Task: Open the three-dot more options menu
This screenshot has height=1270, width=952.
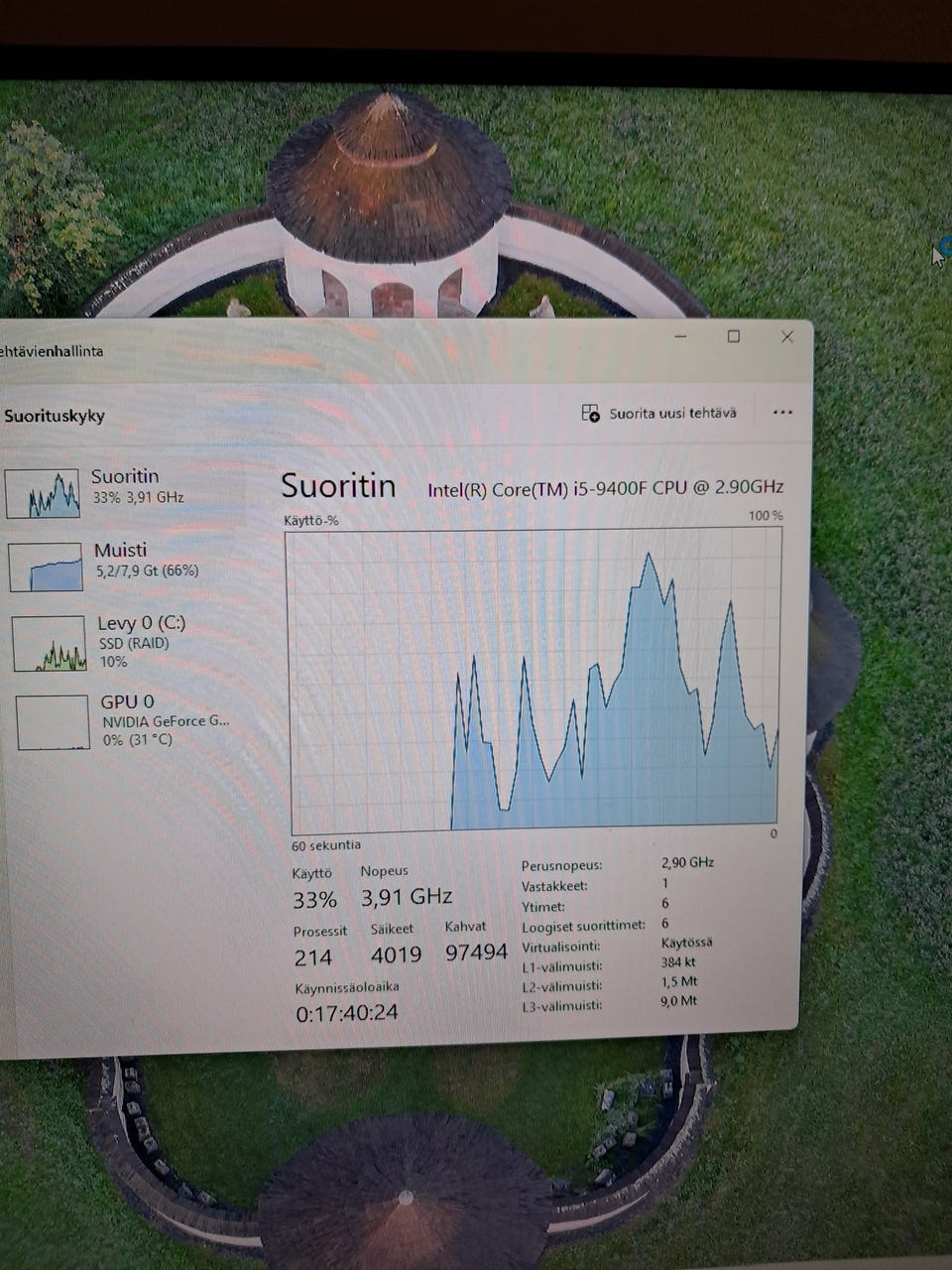Action: pos(782,412)
